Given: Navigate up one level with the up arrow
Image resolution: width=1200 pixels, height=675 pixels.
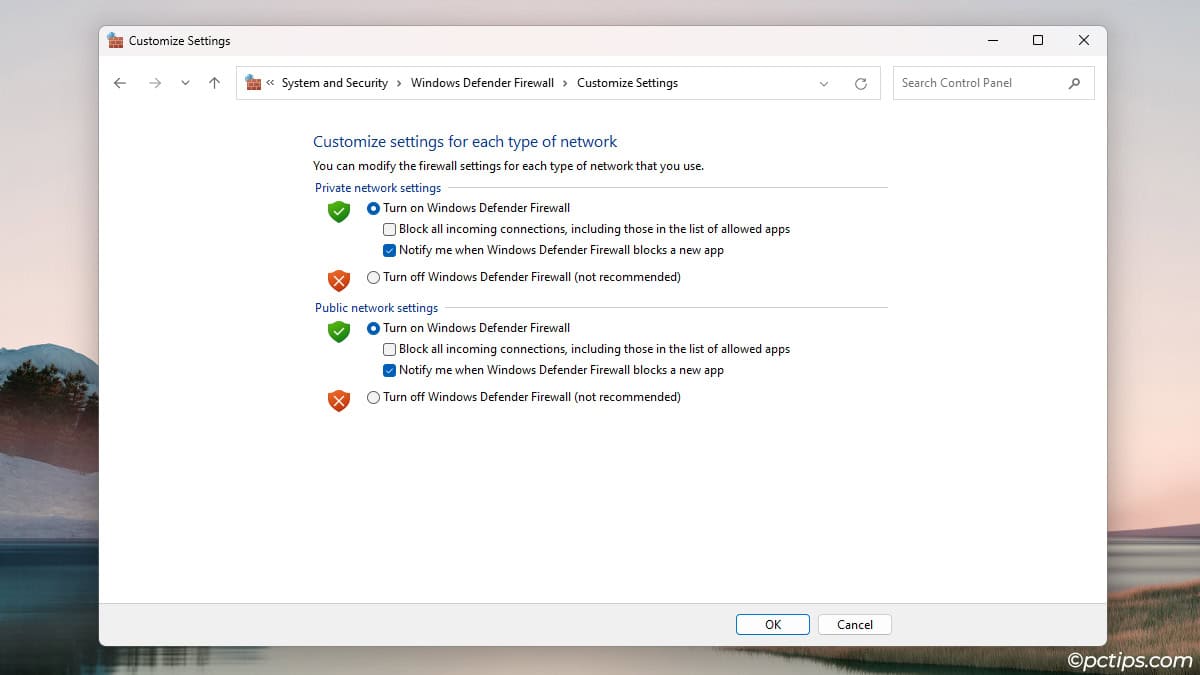Looking at the screenshot, I should point(214,83).
